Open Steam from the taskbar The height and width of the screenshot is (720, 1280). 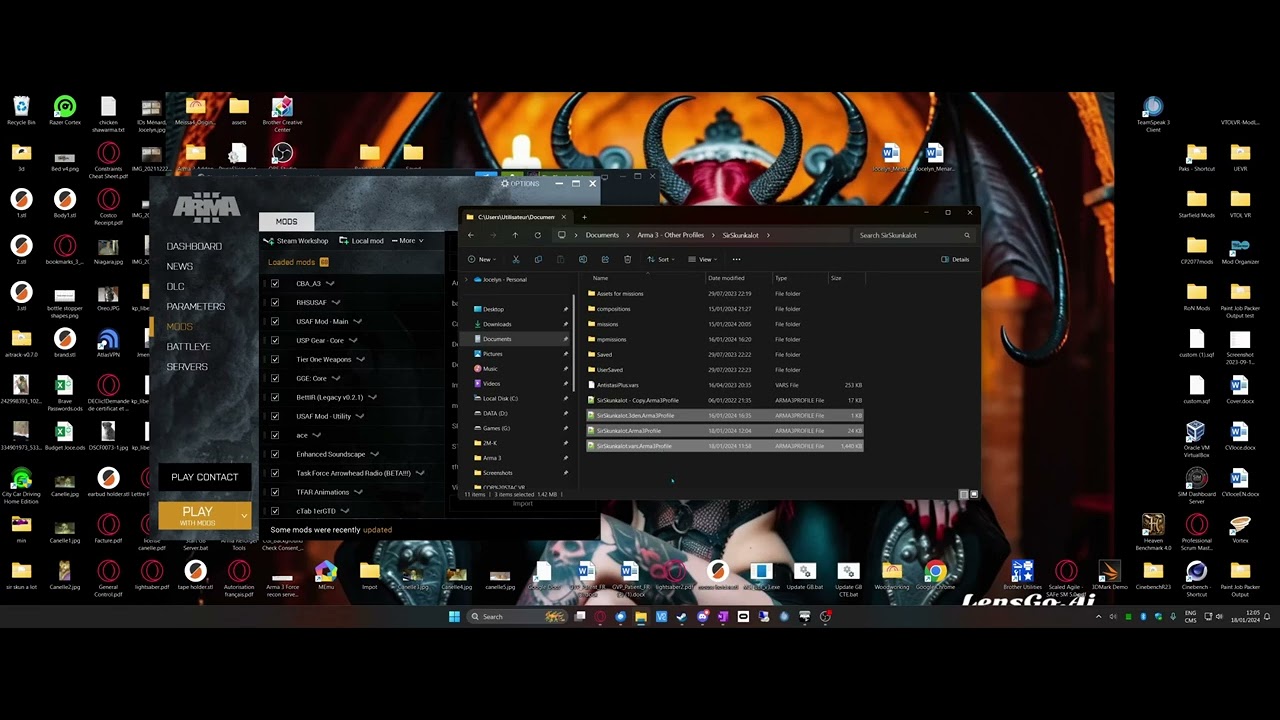[682, 616]
